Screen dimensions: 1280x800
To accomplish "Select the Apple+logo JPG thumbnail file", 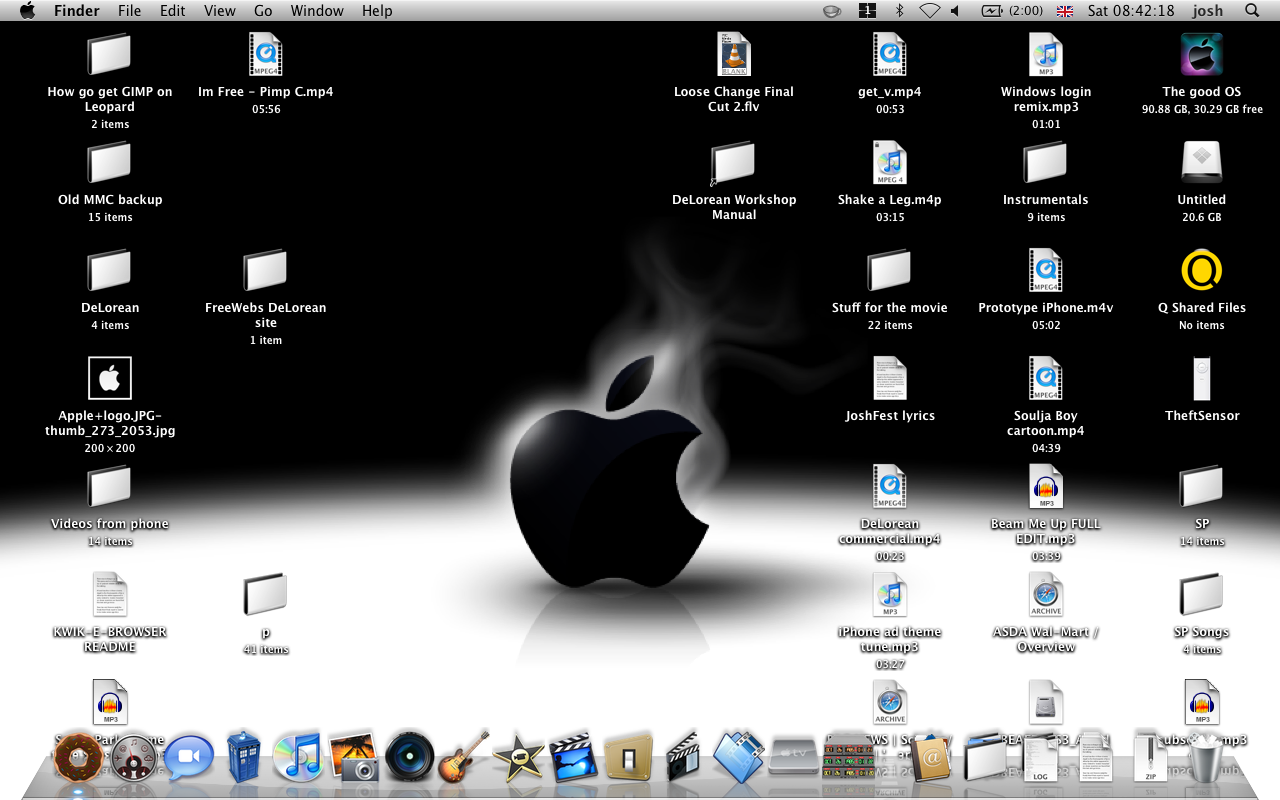I will (x=110, y=378).
